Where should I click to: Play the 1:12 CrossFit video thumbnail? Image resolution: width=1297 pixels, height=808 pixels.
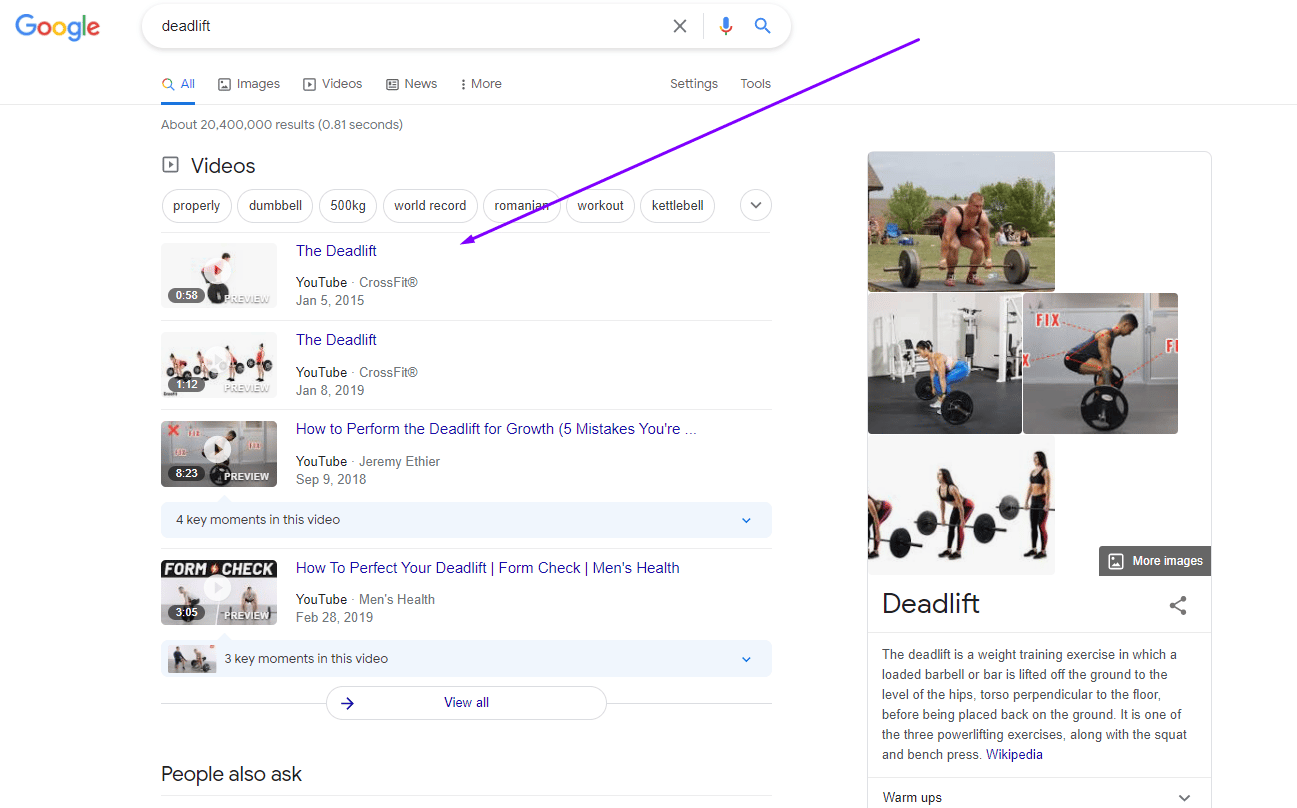pos(219,365)
